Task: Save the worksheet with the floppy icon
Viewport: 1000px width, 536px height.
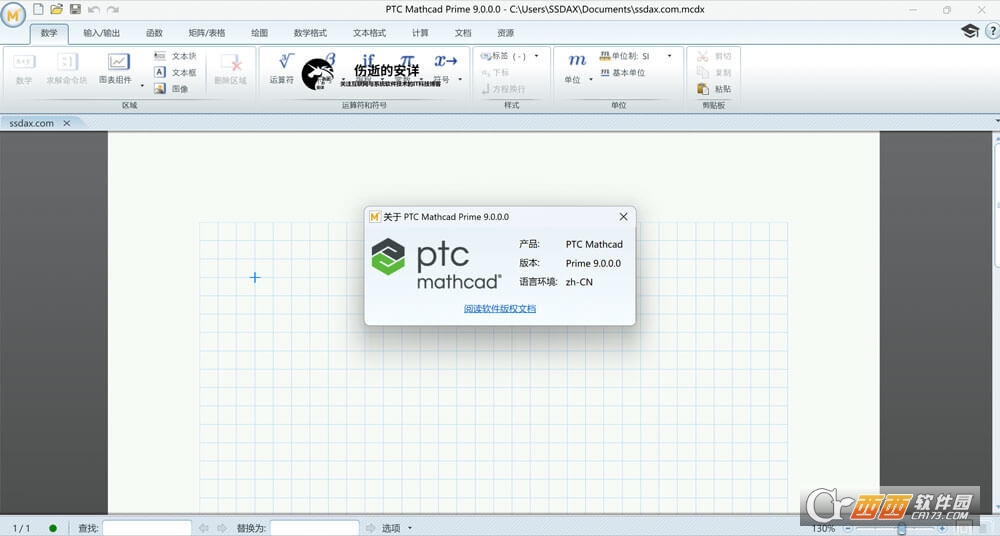Action: click(75, 9)
